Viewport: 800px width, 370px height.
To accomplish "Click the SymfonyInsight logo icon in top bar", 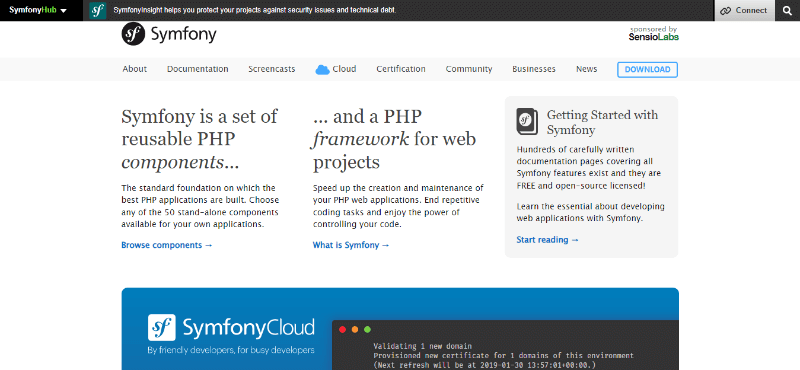I will point(97,10).
